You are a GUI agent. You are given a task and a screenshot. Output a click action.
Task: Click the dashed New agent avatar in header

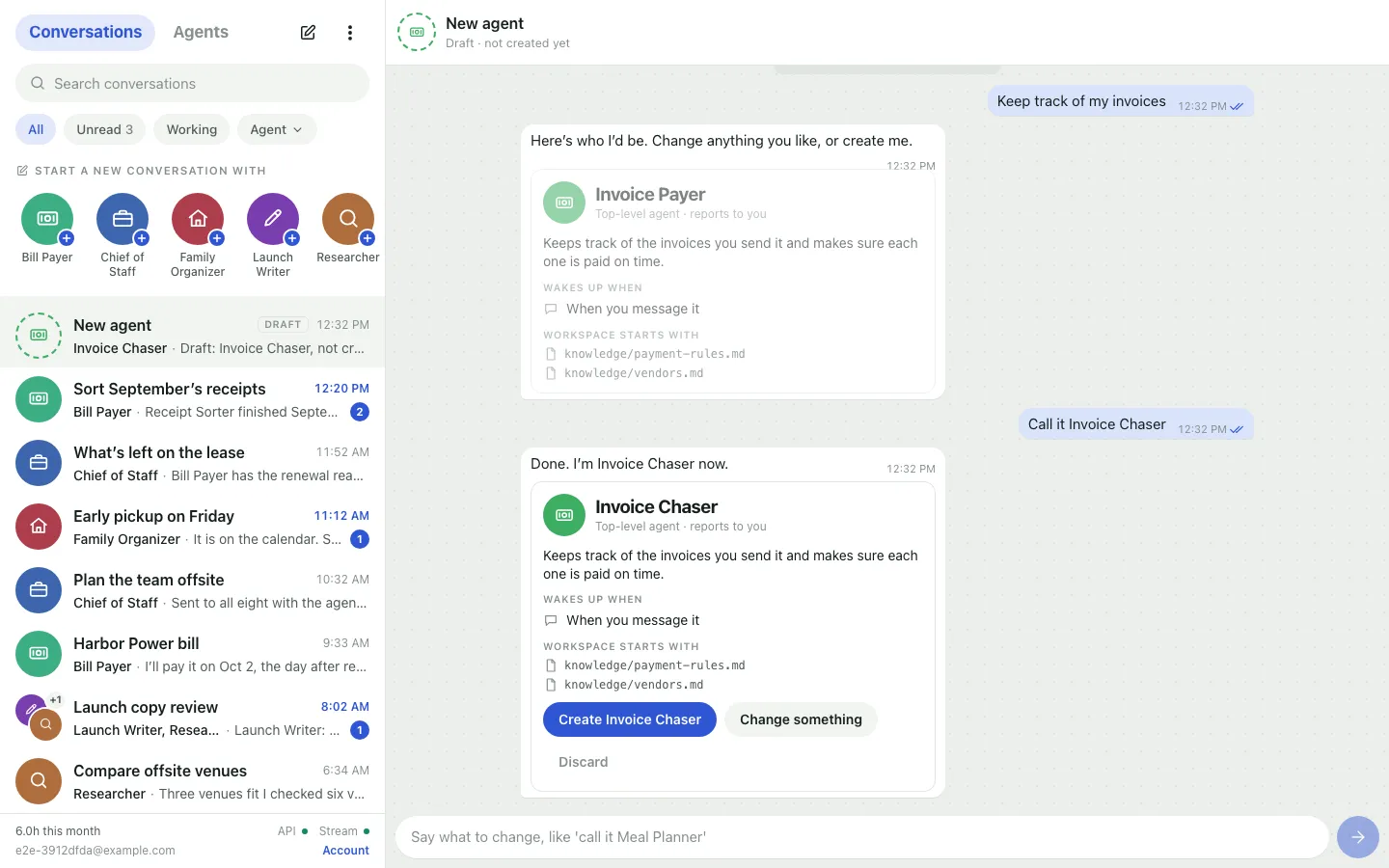click(417, 32)
